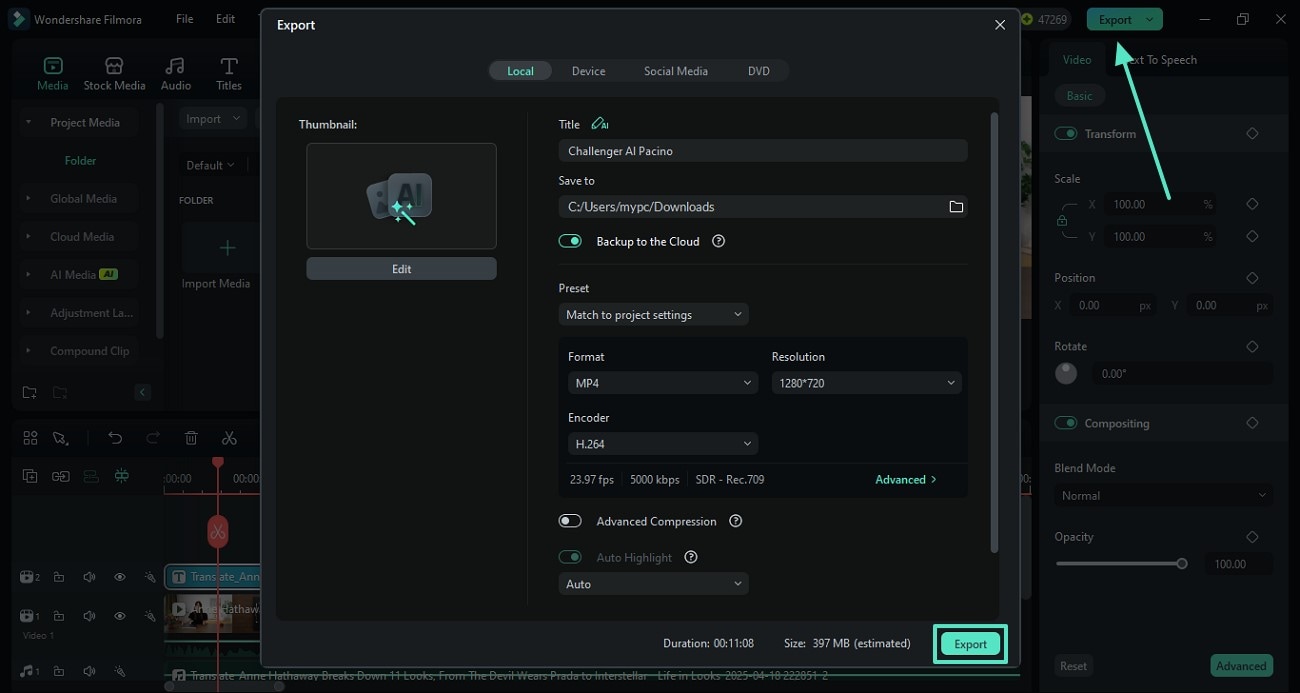Hide video track 2 with eye icon
The height and width of the screenshot is (693, 1300).
point(119,577)
